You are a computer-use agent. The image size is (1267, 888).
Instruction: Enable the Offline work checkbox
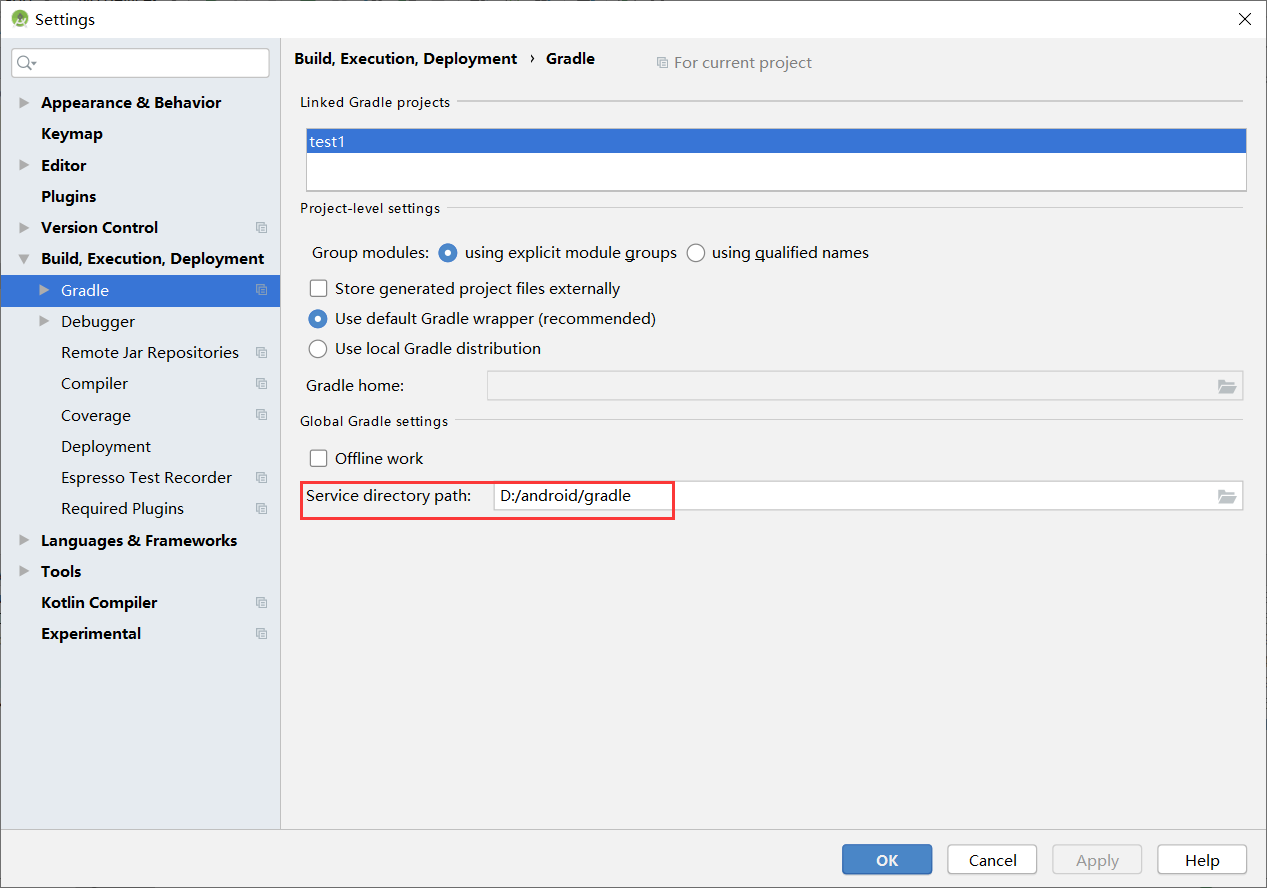318,458
